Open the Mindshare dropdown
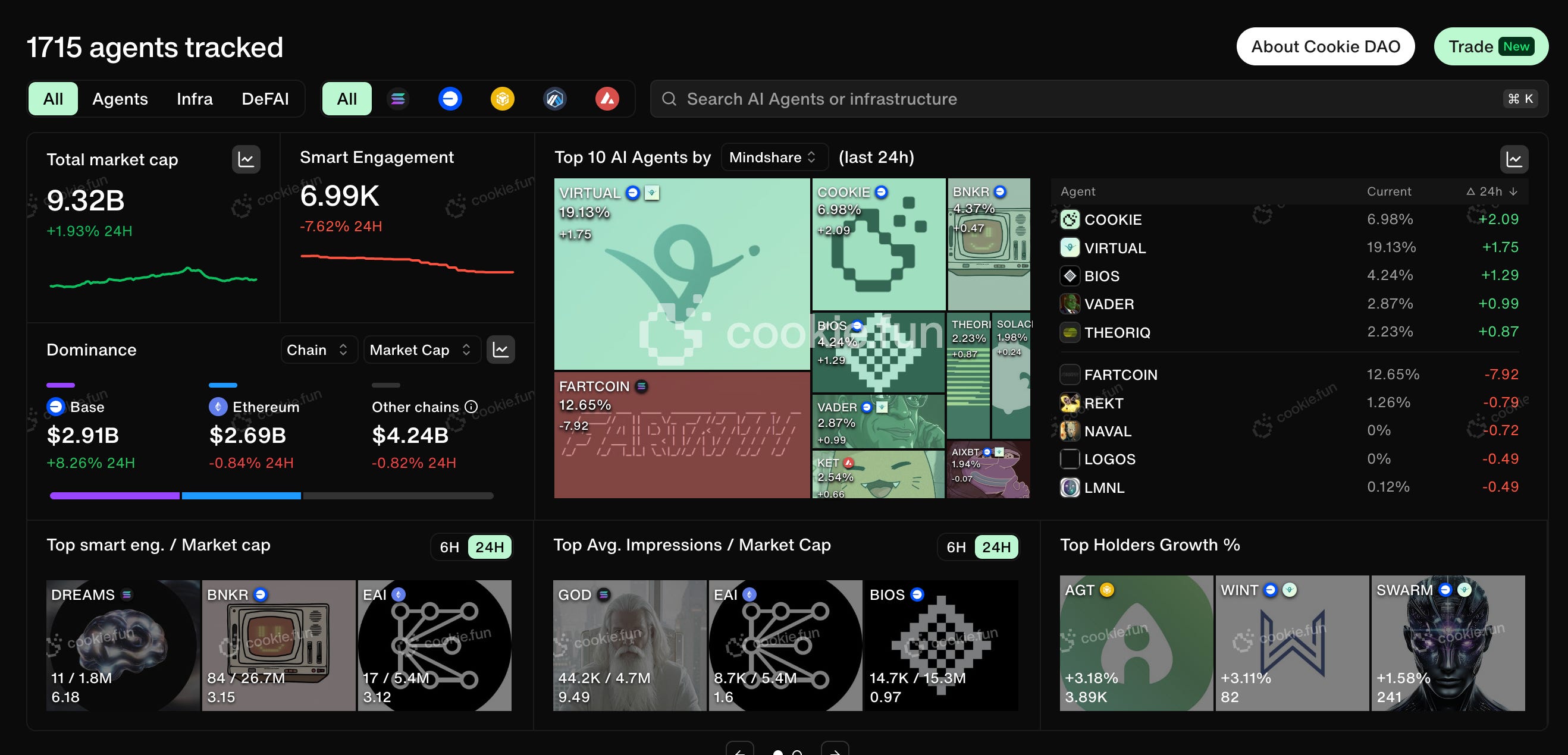 click(773, 158)
